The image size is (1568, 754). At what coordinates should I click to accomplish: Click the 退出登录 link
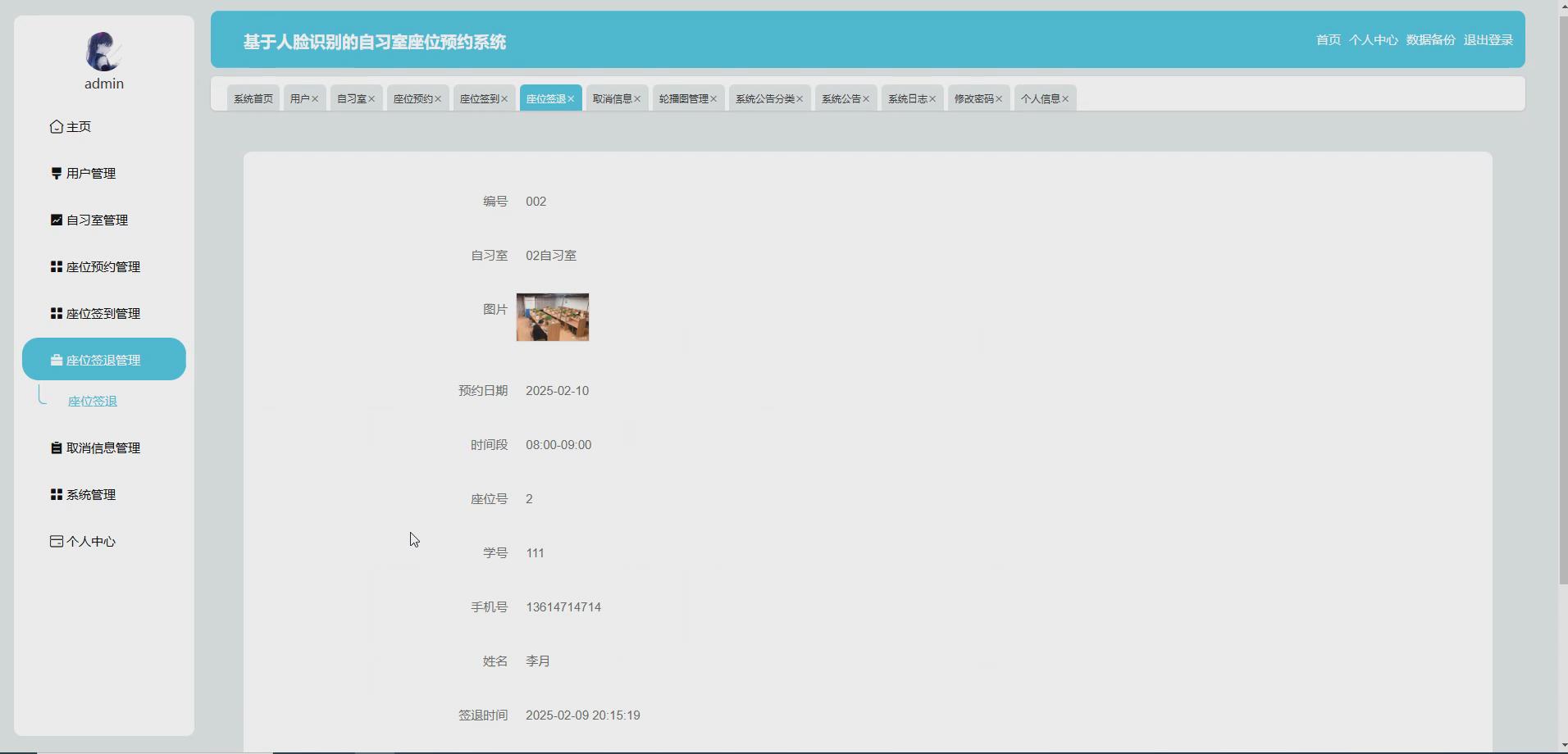click(x=1489, y=39)
